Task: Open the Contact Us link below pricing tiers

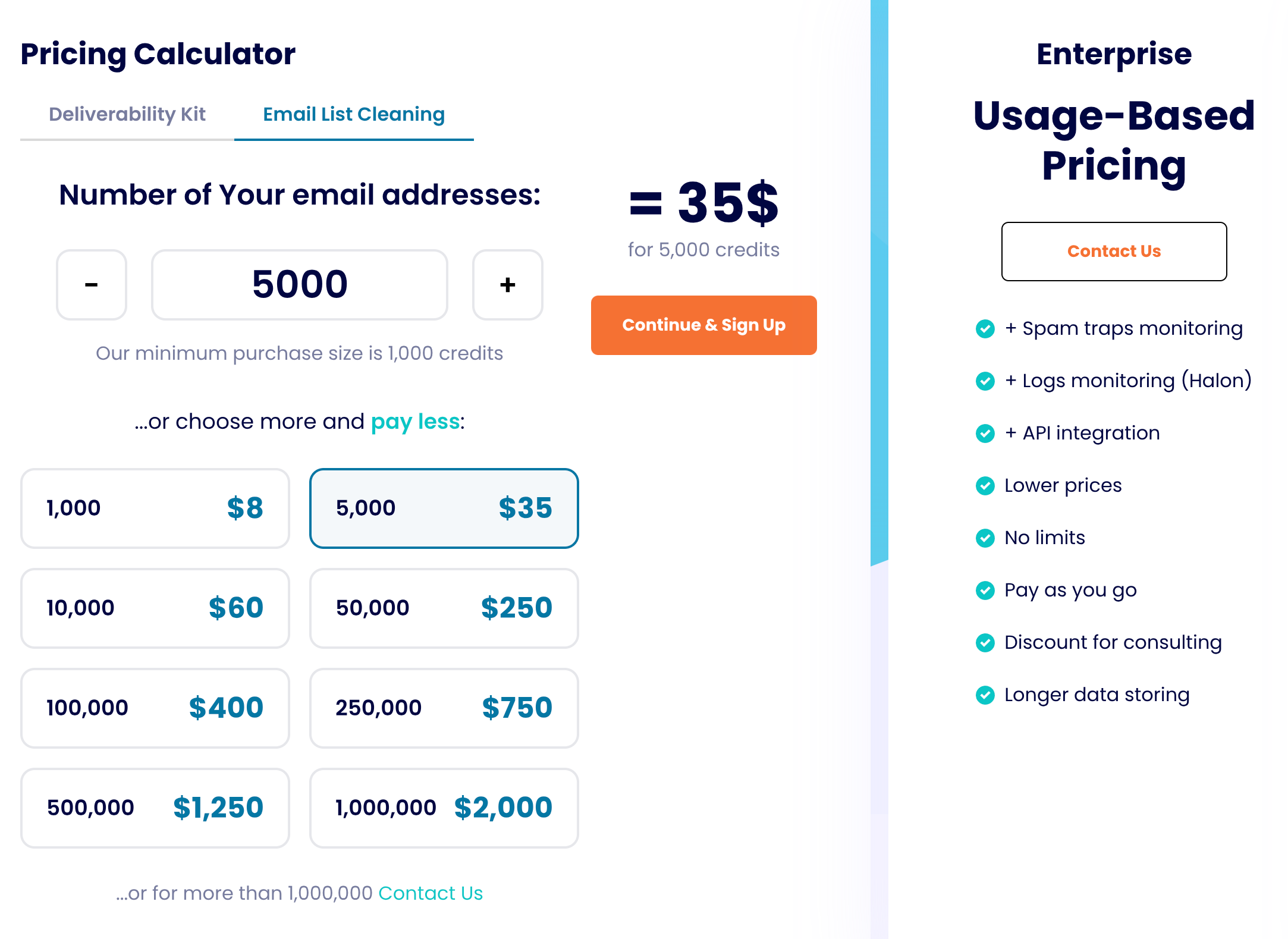Action: click(x=431, y=893)
